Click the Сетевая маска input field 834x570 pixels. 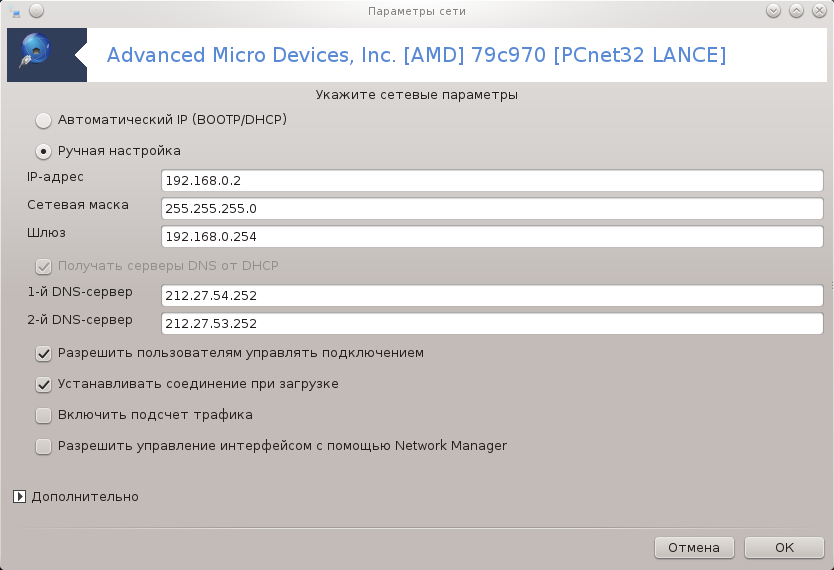(492, 208)
